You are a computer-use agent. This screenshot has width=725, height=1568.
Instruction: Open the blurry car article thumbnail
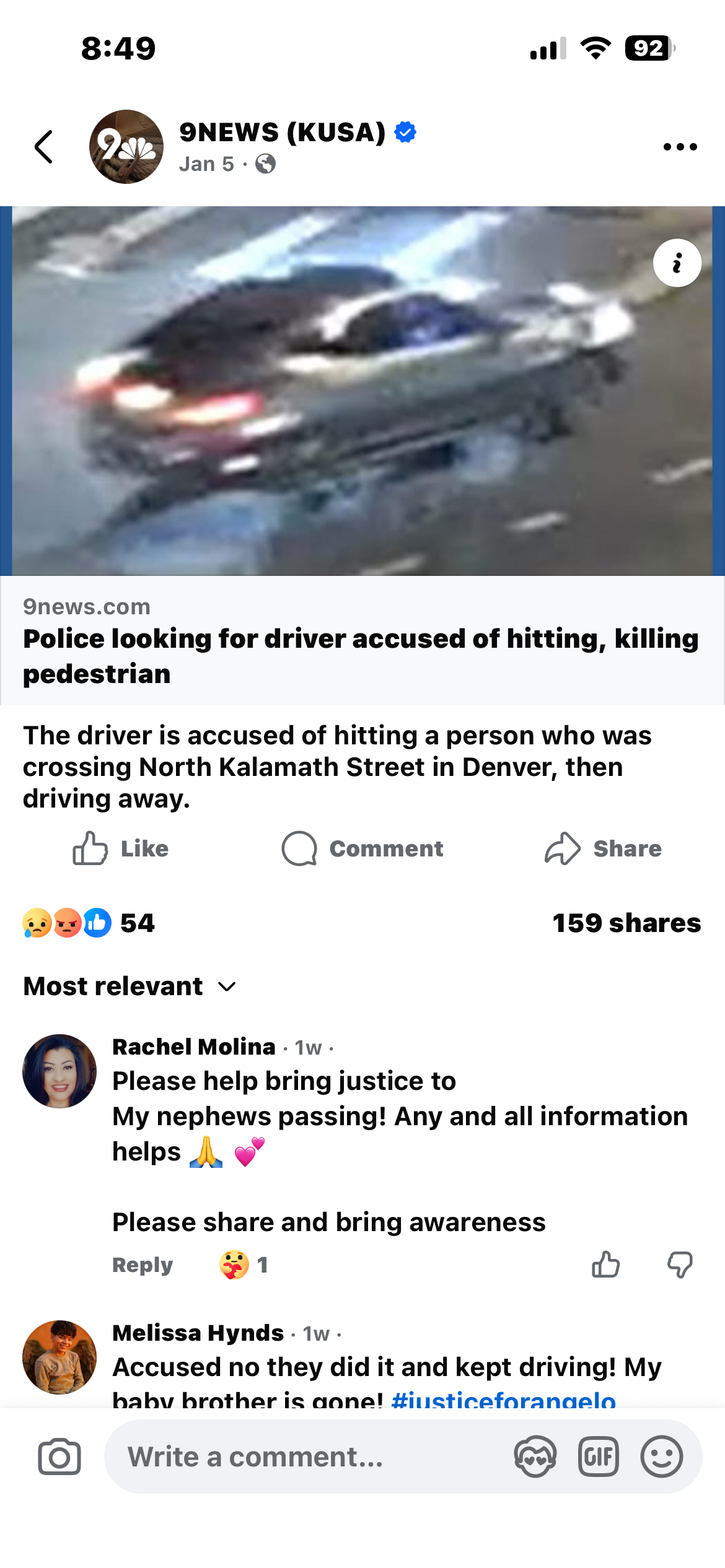362,391
